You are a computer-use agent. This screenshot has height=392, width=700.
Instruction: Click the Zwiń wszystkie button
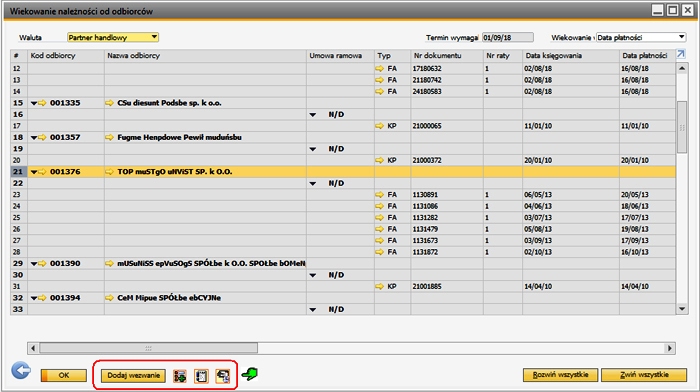(x=644, y=375)
